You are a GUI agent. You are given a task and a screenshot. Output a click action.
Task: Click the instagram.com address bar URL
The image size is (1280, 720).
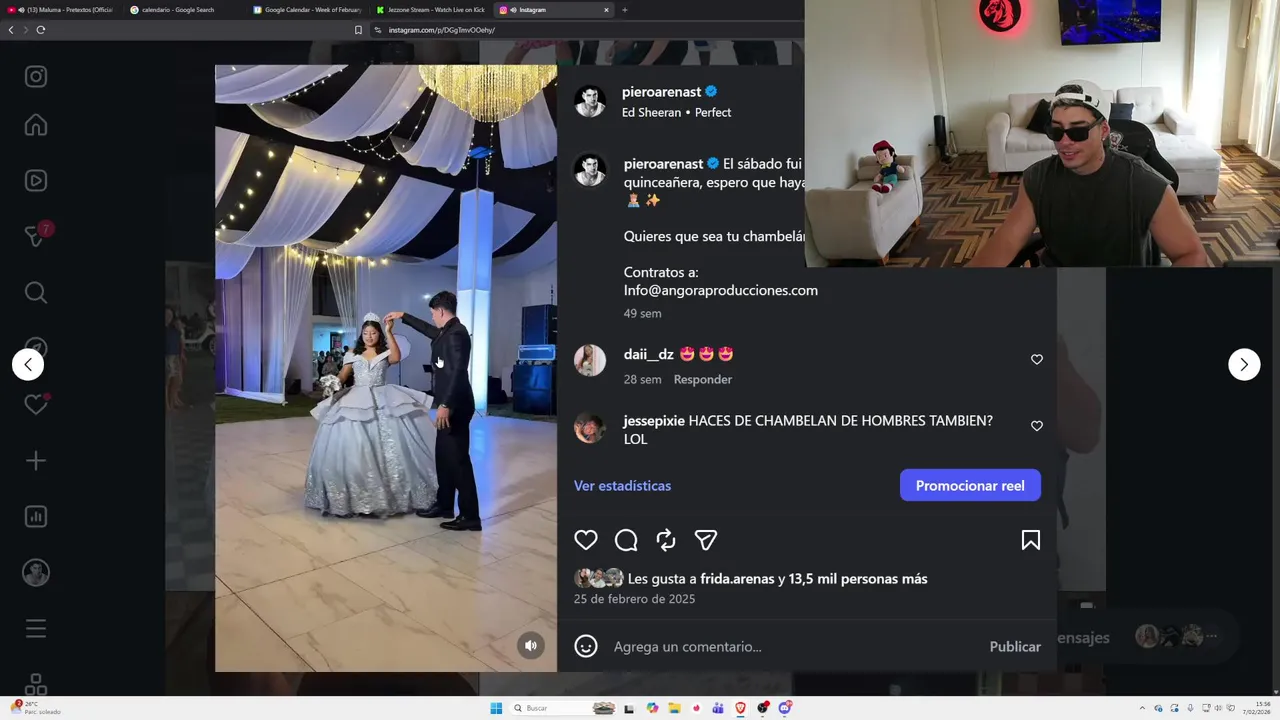(441, 30)
